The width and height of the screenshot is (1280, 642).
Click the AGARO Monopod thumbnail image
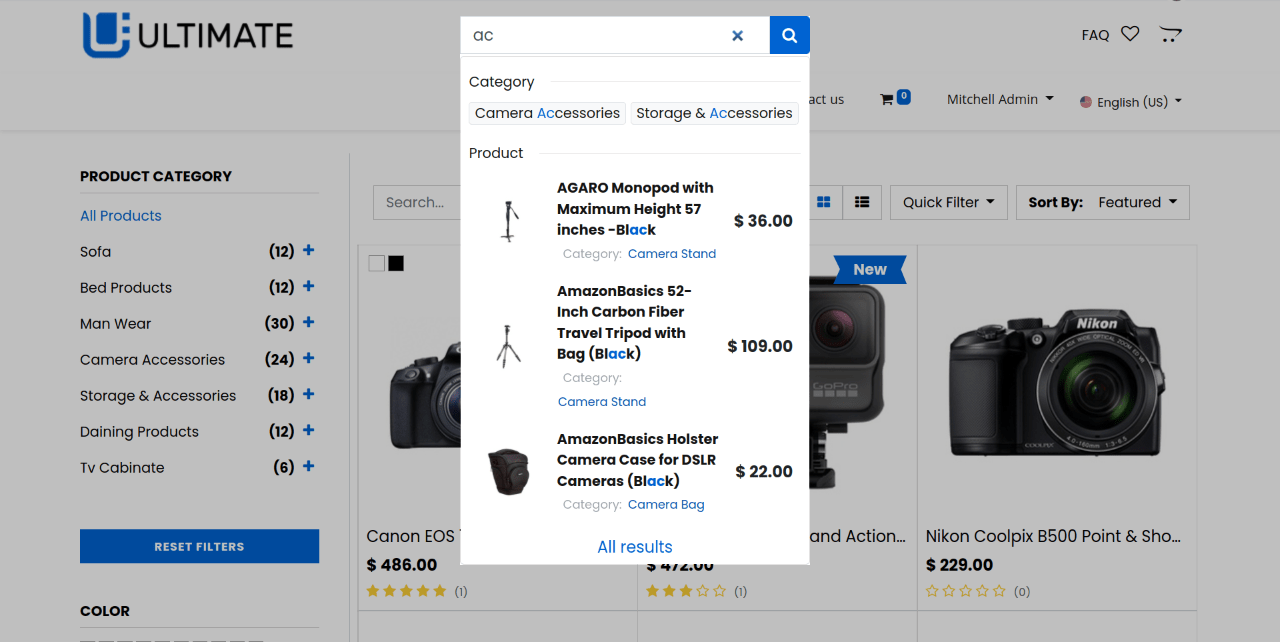coord(510,221)
